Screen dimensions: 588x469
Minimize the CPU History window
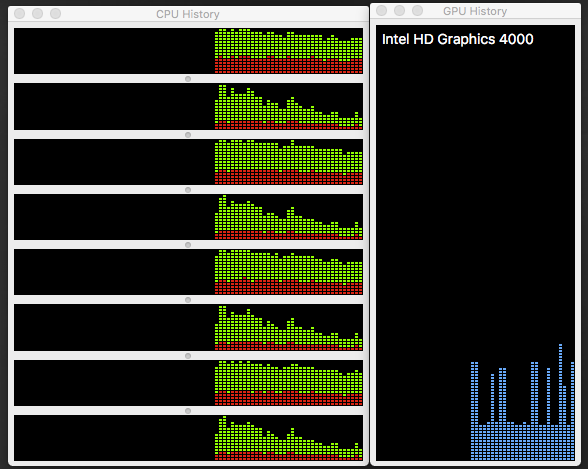38,14
